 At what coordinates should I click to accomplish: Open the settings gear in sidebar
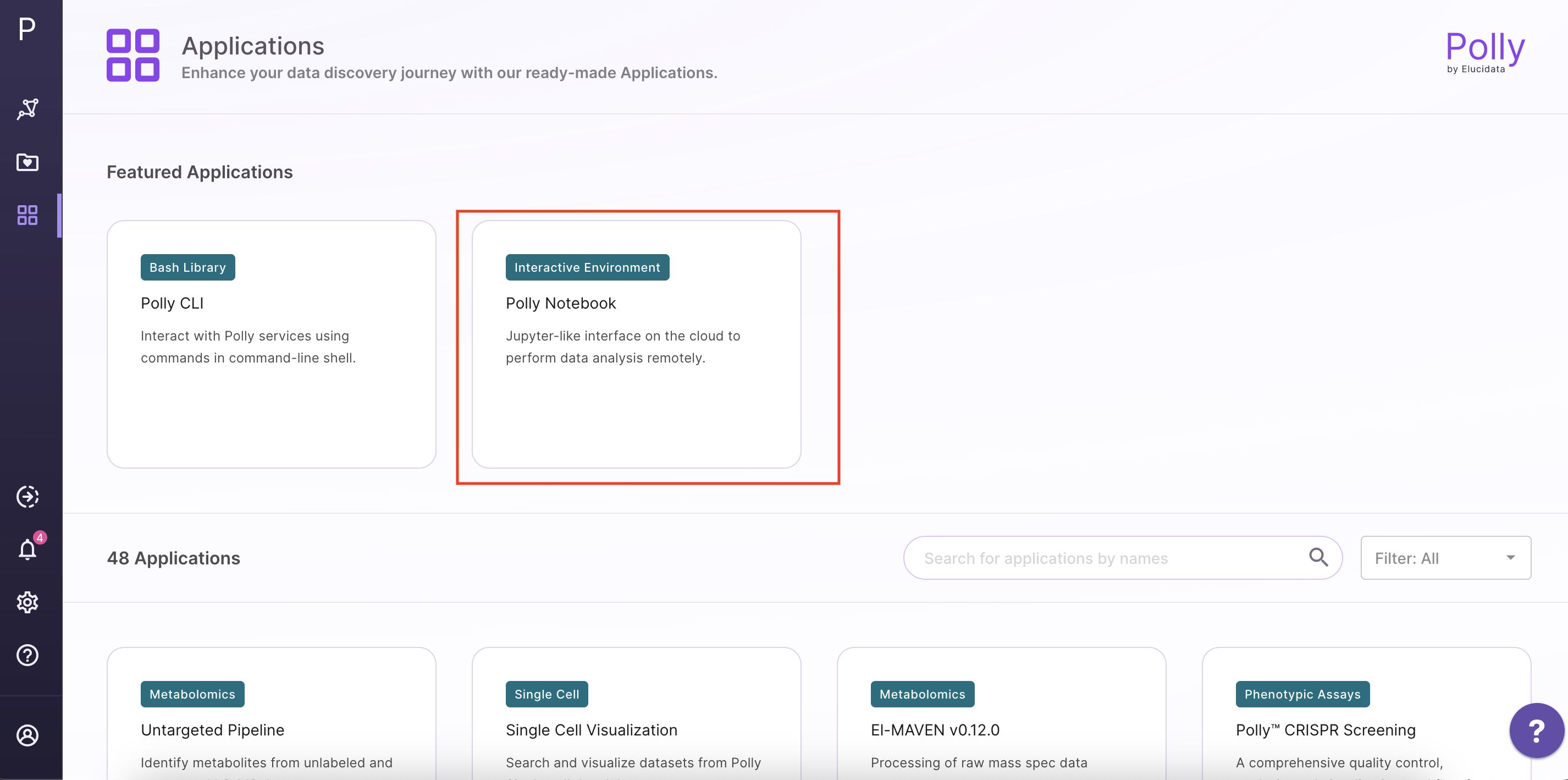coord(27,602)
